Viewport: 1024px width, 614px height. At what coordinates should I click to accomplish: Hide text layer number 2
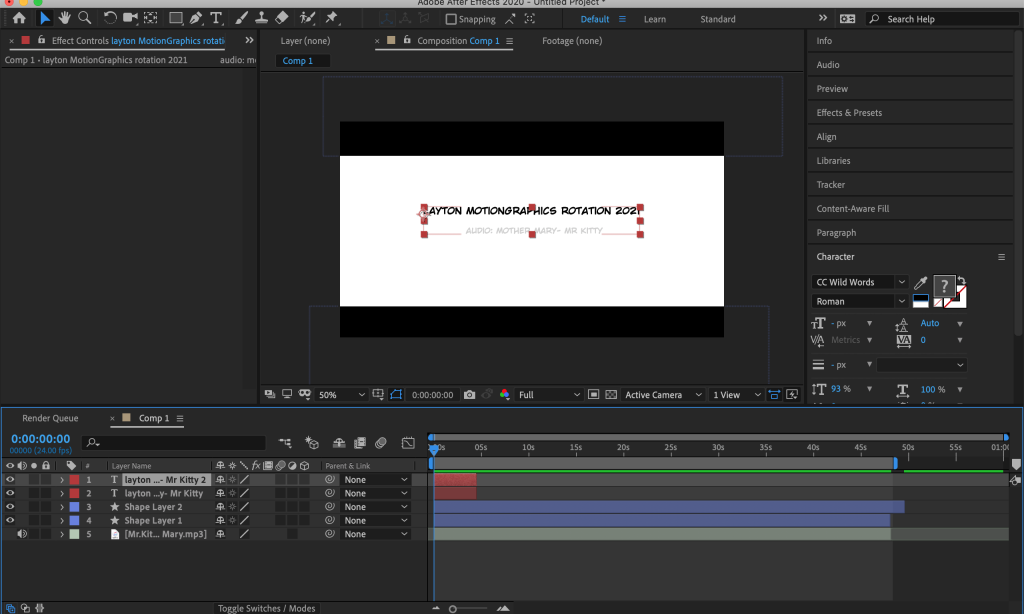click(10, 493)
